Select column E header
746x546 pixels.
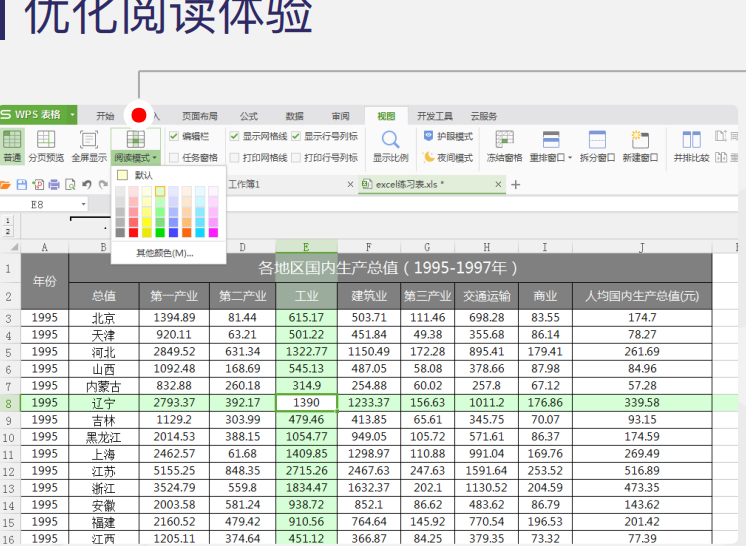(306, 247)
